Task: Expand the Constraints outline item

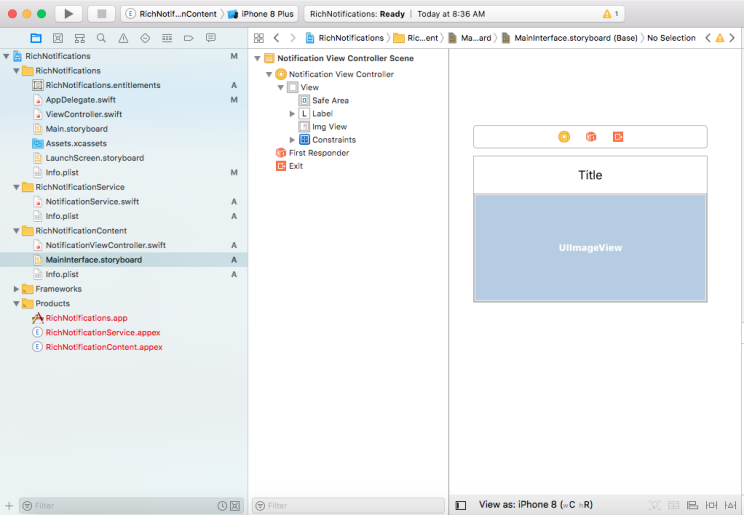Action: coord(292,140)
